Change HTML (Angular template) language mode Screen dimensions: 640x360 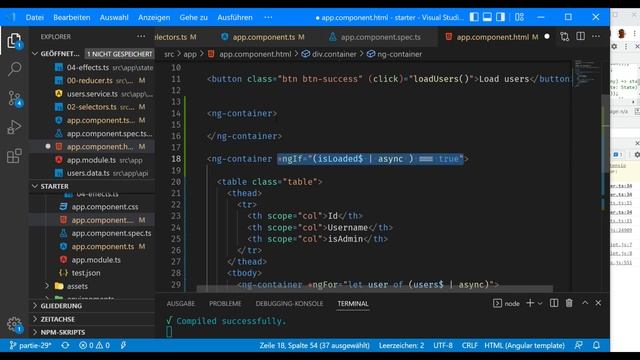(x=524, y=346)
